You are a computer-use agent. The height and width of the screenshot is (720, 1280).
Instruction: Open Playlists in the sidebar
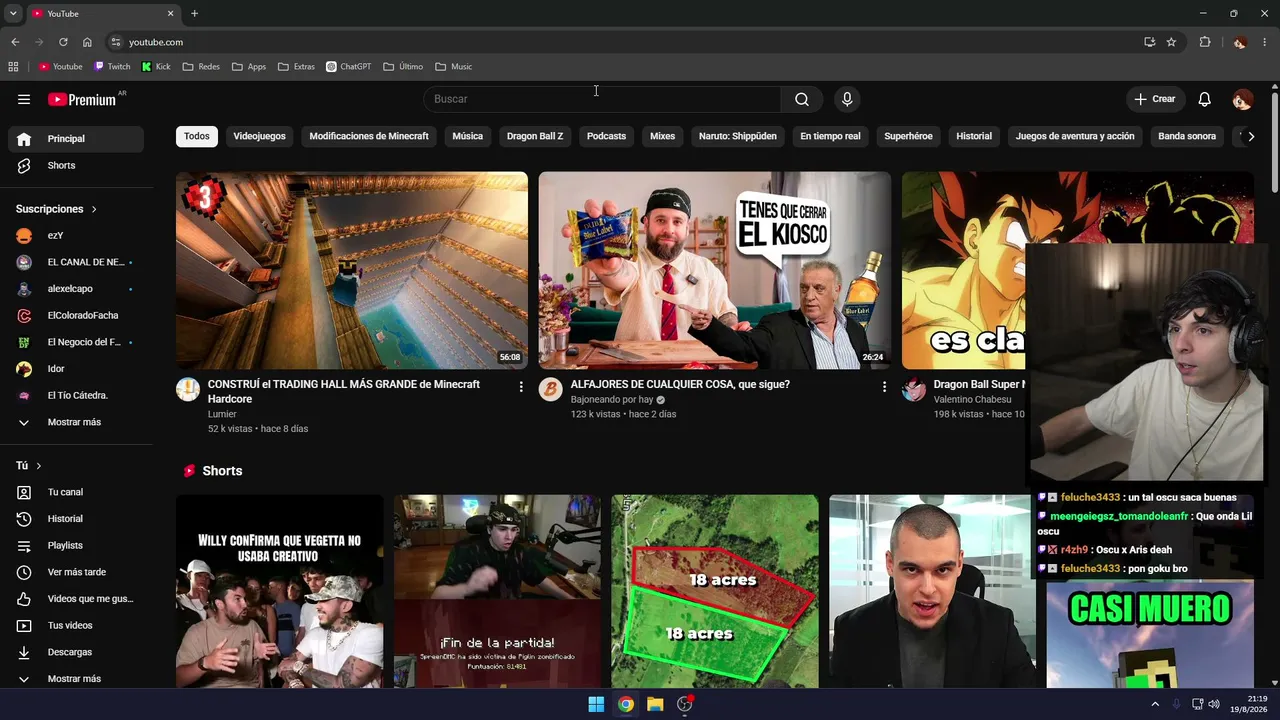coord(76,546)
